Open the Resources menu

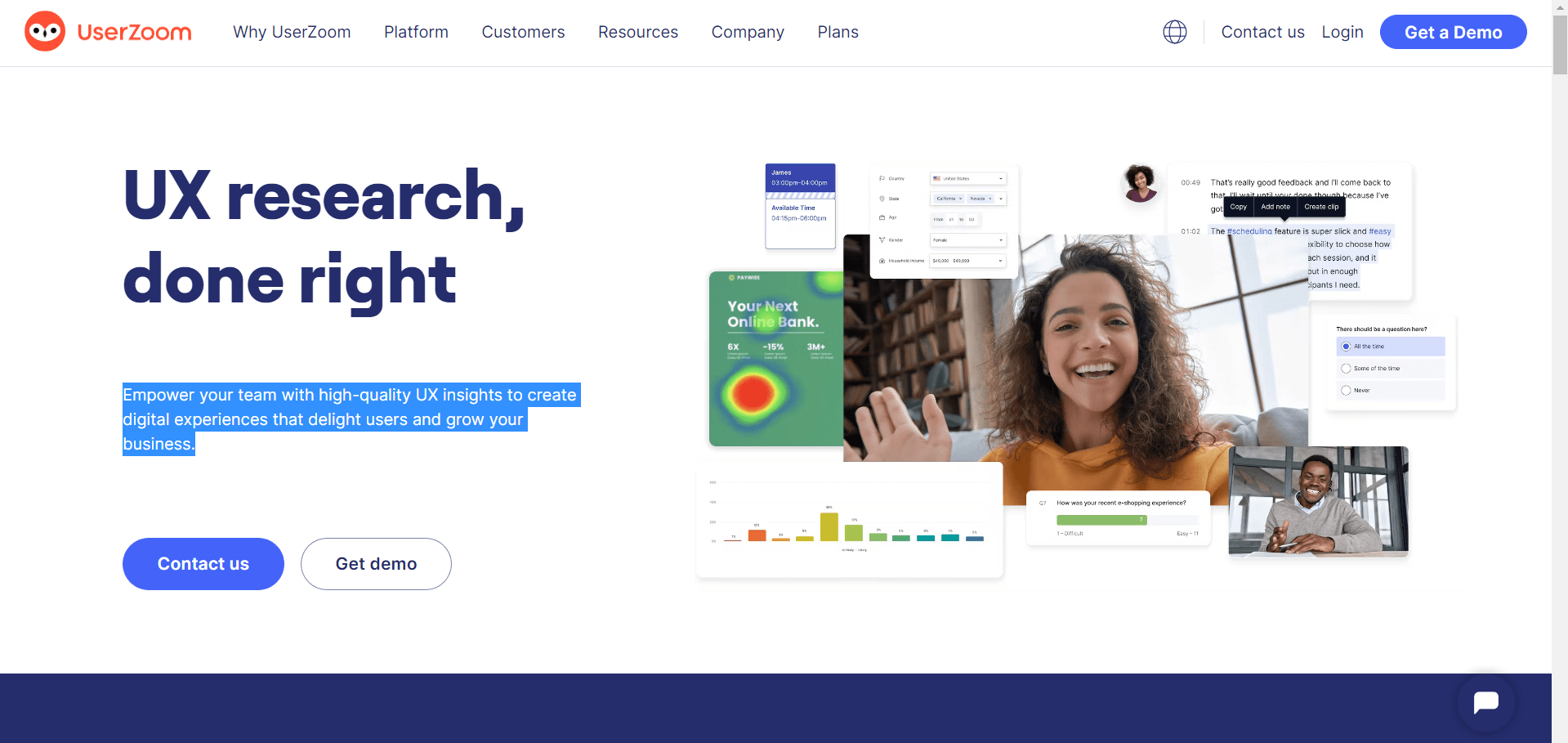(x=638, y=32)
